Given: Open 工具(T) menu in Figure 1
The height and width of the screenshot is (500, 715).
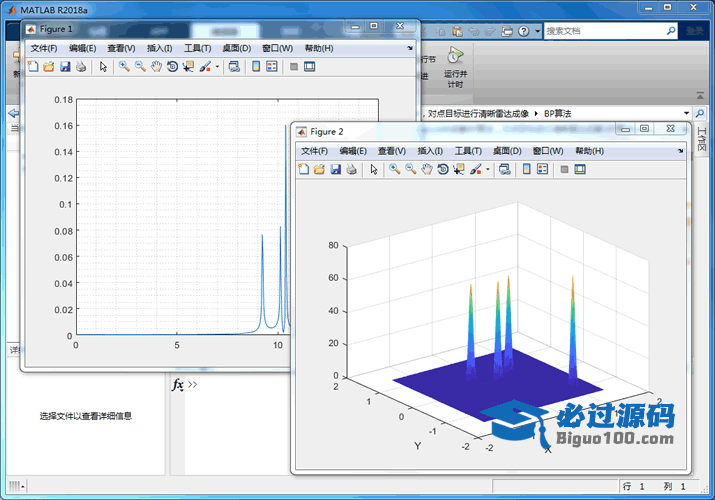Looking at the screenshot, I should pos(197,48).
